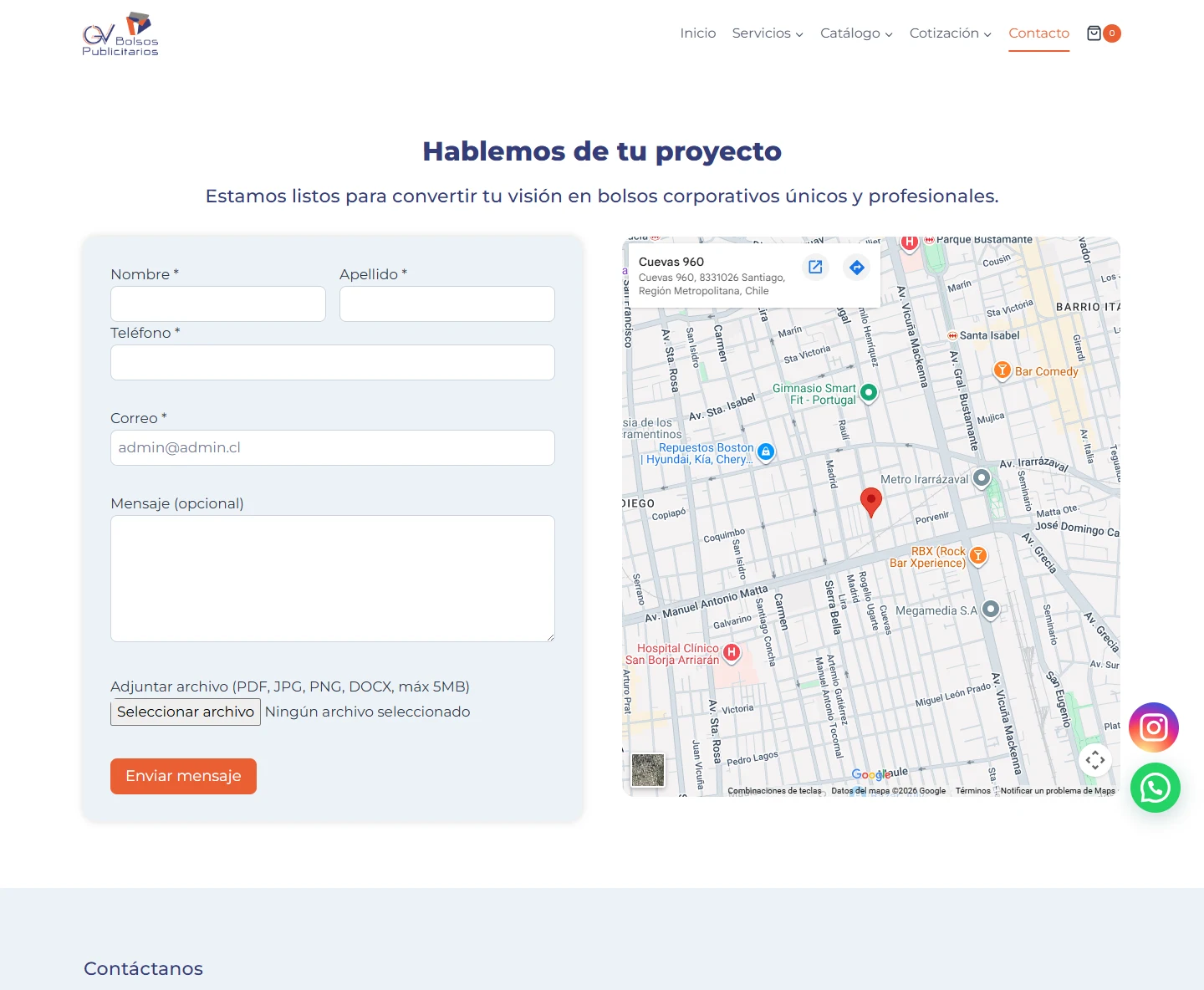Viewport: 1204px width, 990px height.
Task: Click the Contáctanos heading
Action: coord(143,968)
